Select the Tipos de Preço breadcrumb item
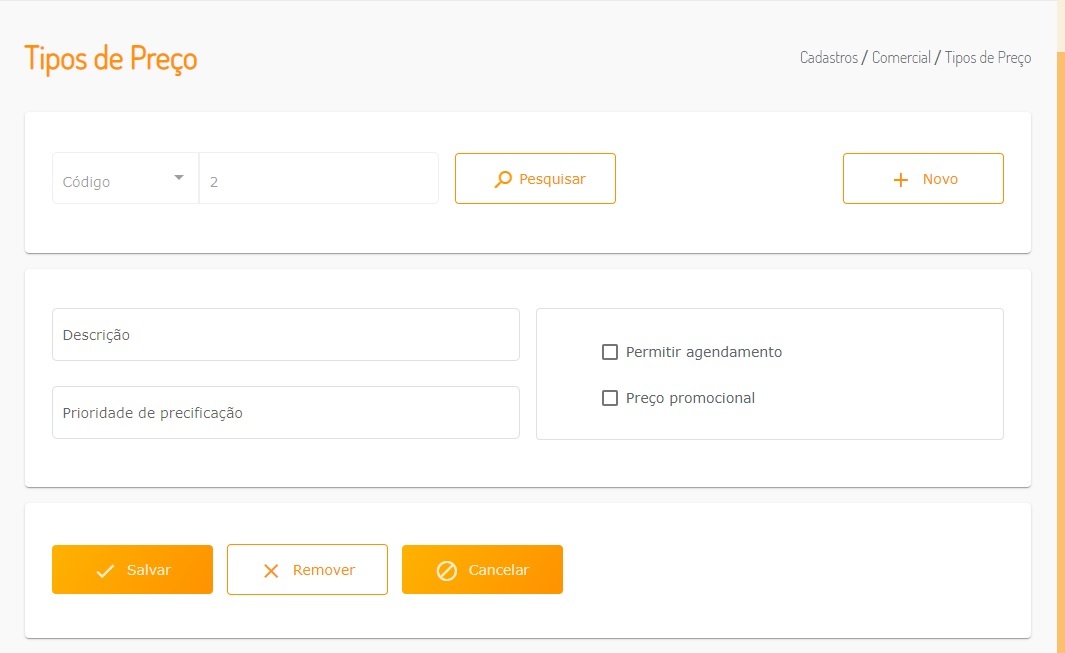 987,58
